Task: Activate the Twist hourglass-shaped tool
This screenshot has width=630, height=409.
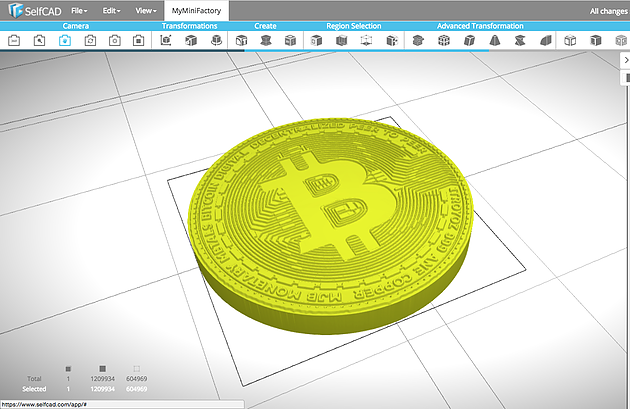Action: [520, 40]
